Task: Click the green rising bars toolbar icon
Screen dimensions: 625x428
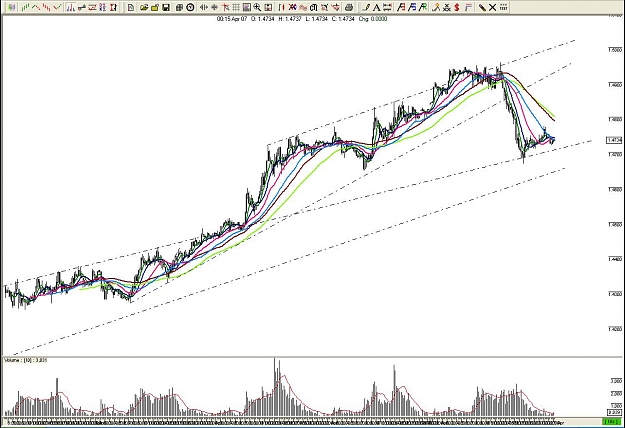Action: pyautogui.click(x=25, y=7)
